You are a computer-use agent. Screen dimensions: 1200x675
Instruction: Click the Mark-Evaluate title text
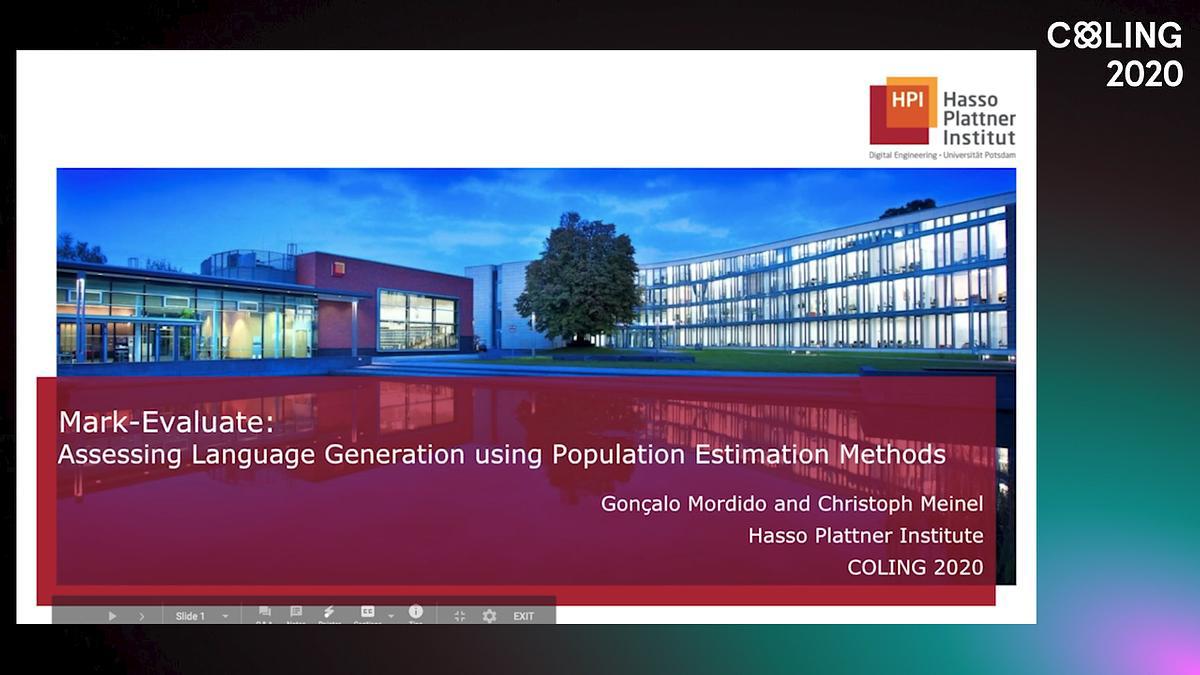[x=166, y=422]
